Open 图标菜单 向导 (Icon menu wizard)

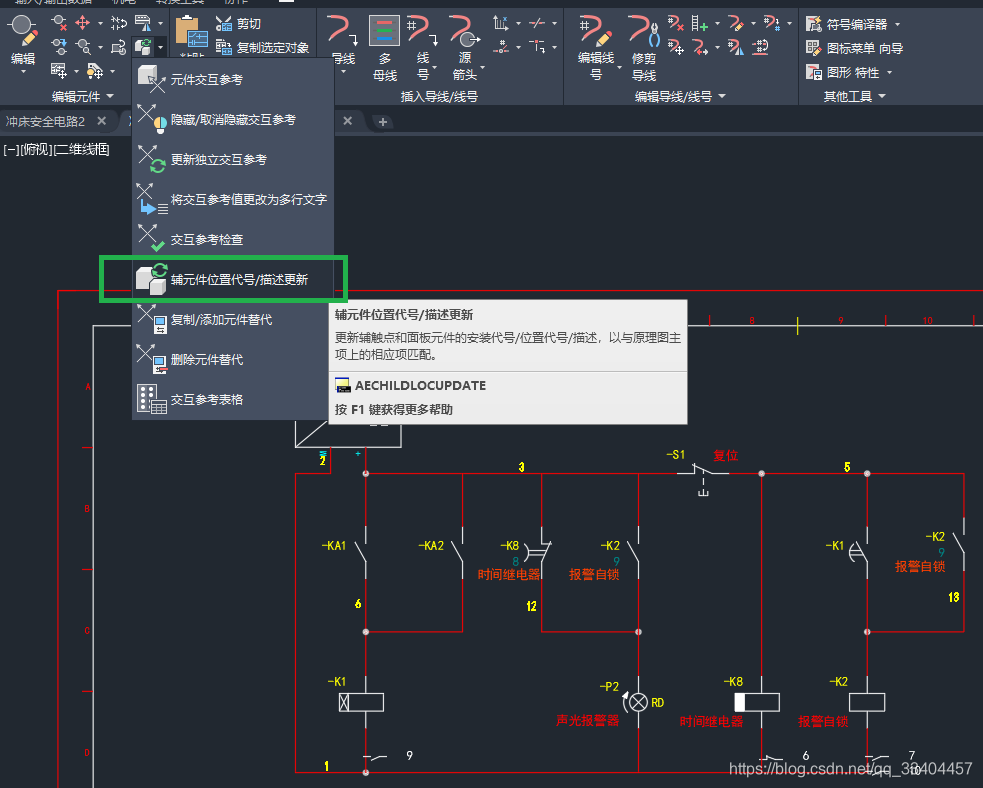point(854,48)
